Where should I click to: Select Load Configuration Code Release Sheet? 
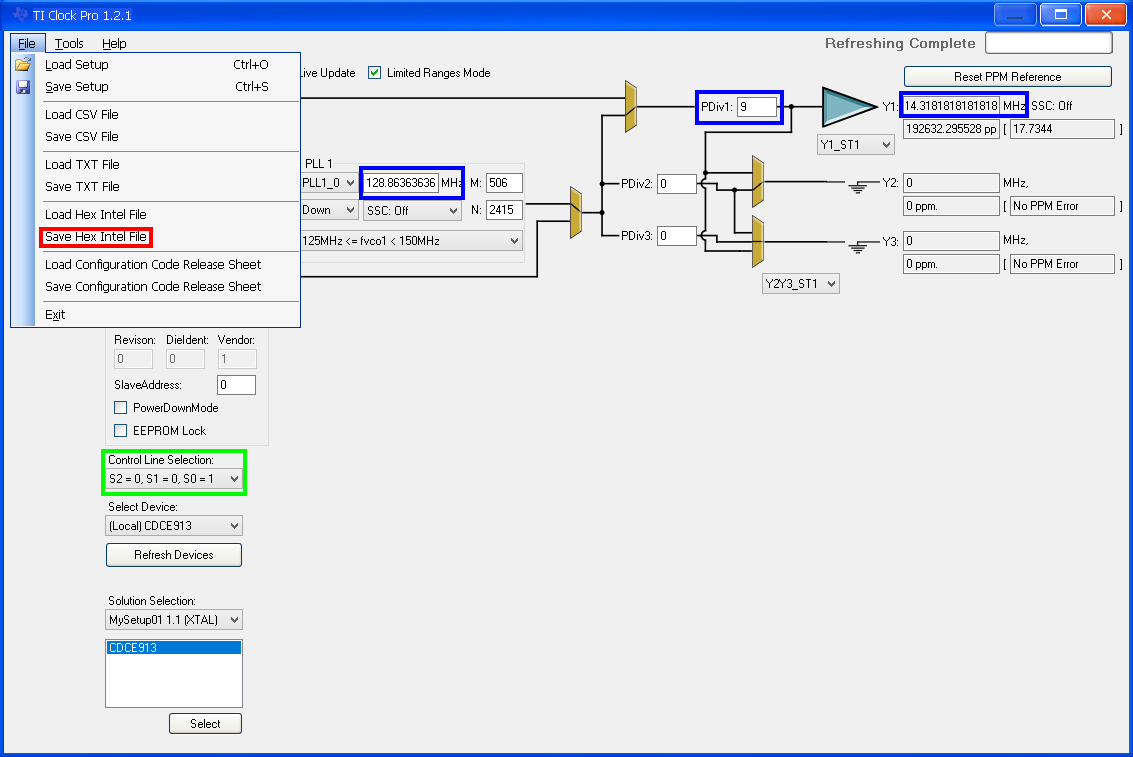(155, 264)
